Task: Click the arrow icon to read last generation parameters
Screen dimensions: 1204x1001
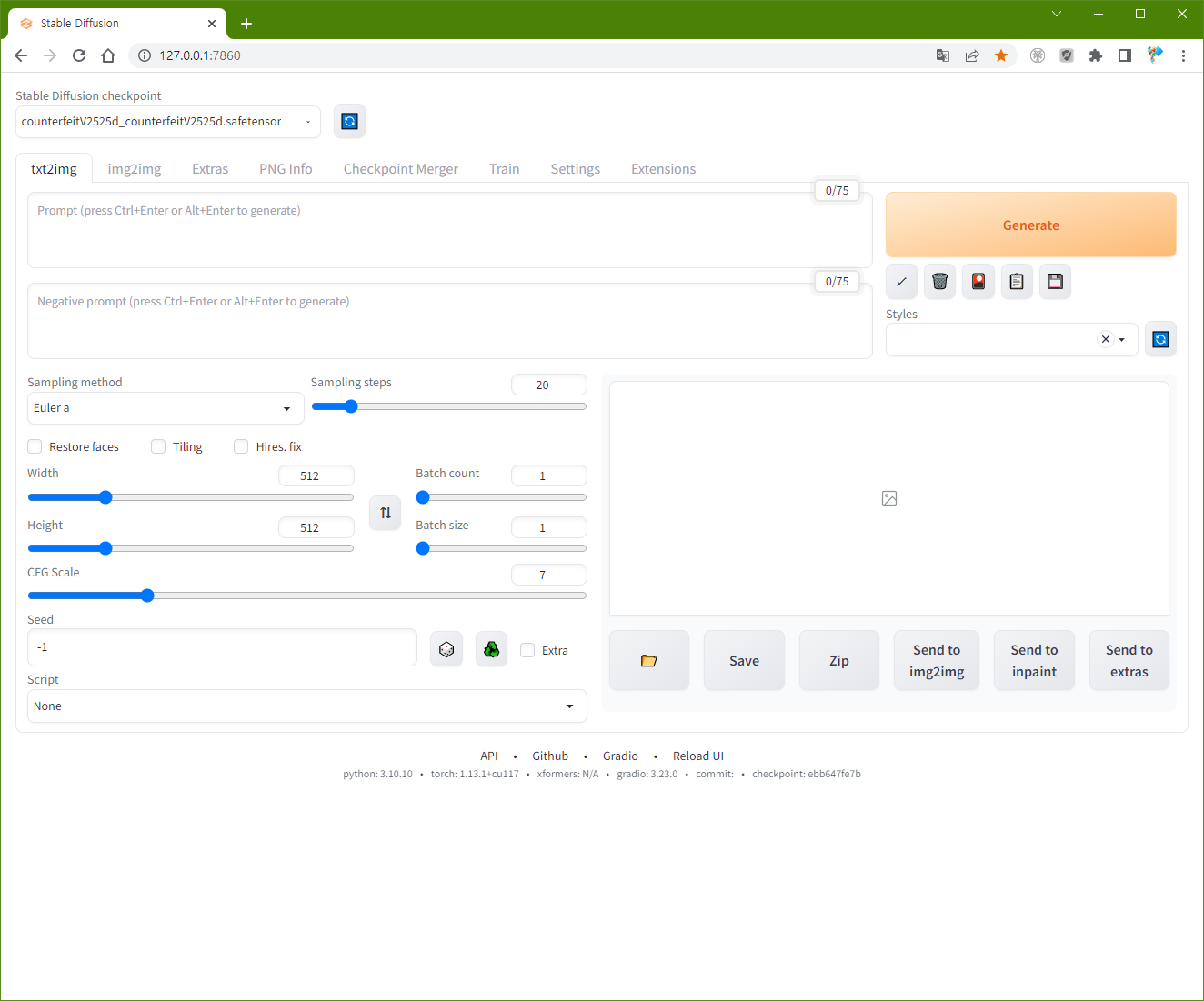Action: 901,282
